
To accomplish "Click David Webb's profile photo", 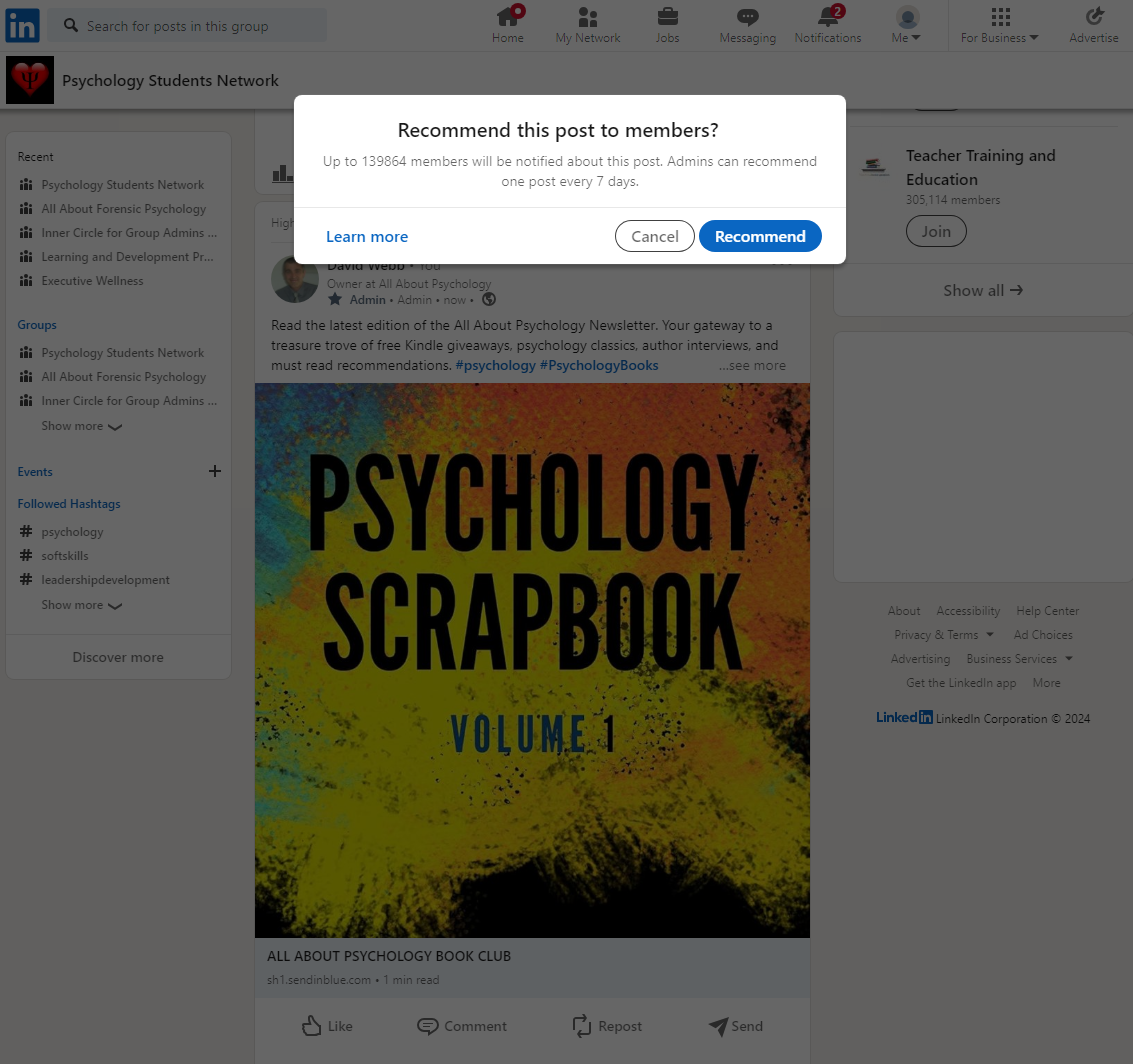I will coord(295,280).
